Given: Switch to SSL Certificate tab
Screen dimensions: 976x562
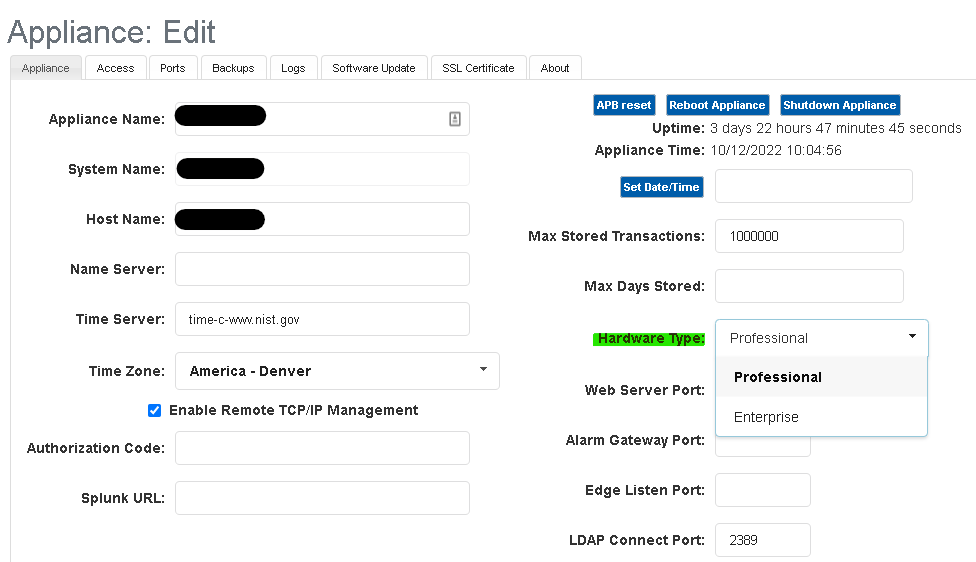Looking at the screenshot, I should tap(478, 68).
